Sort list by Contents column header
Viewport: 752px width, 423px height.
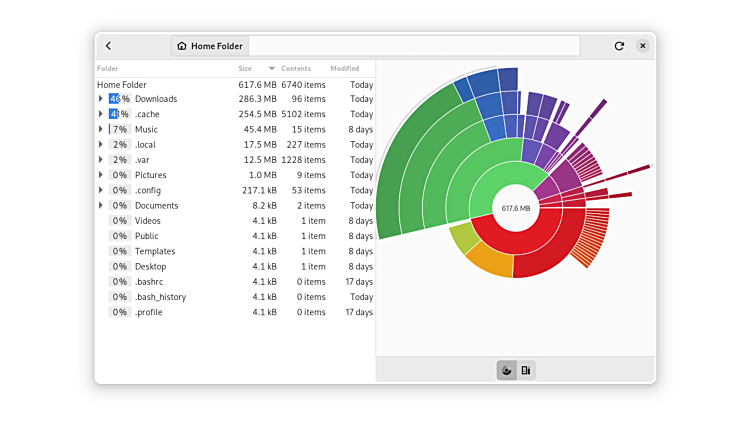click(x=296, y=68)
